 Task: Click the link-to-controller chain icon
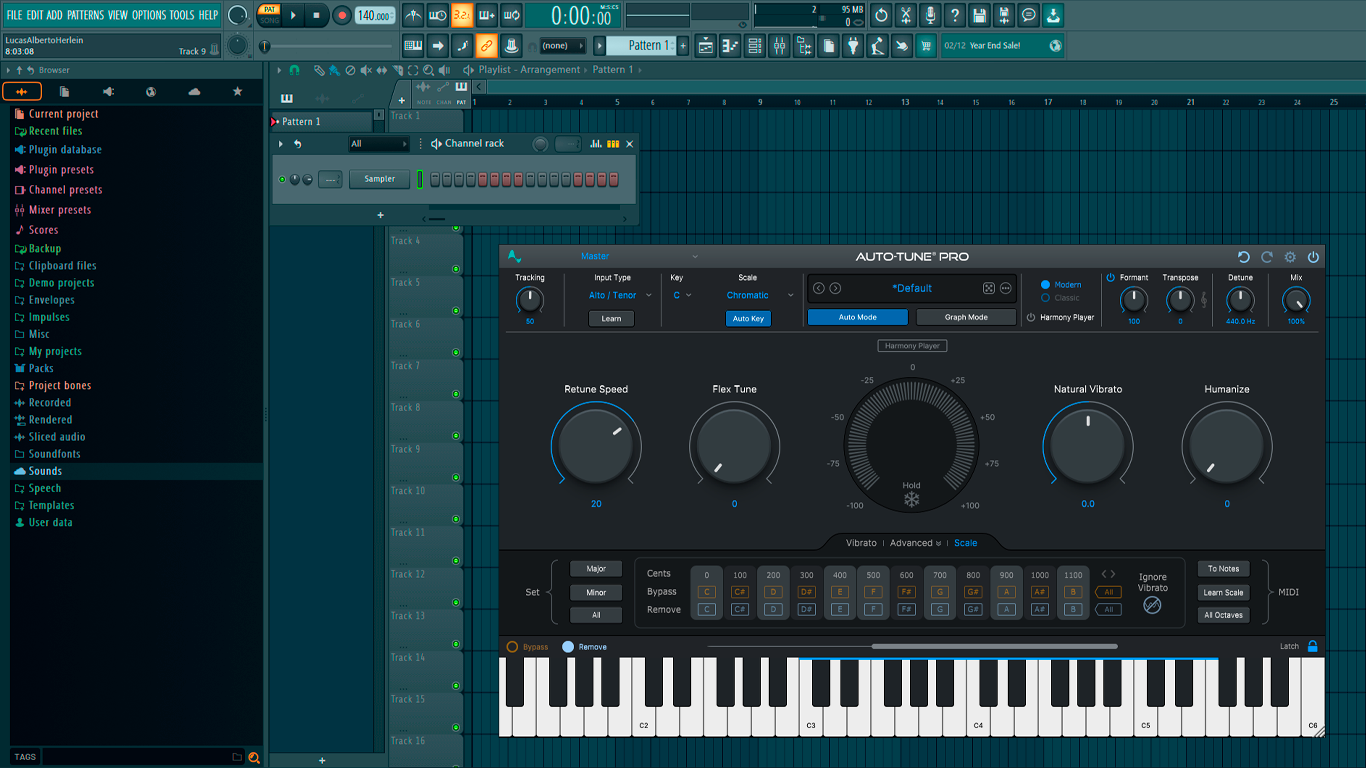coord(486,46)
